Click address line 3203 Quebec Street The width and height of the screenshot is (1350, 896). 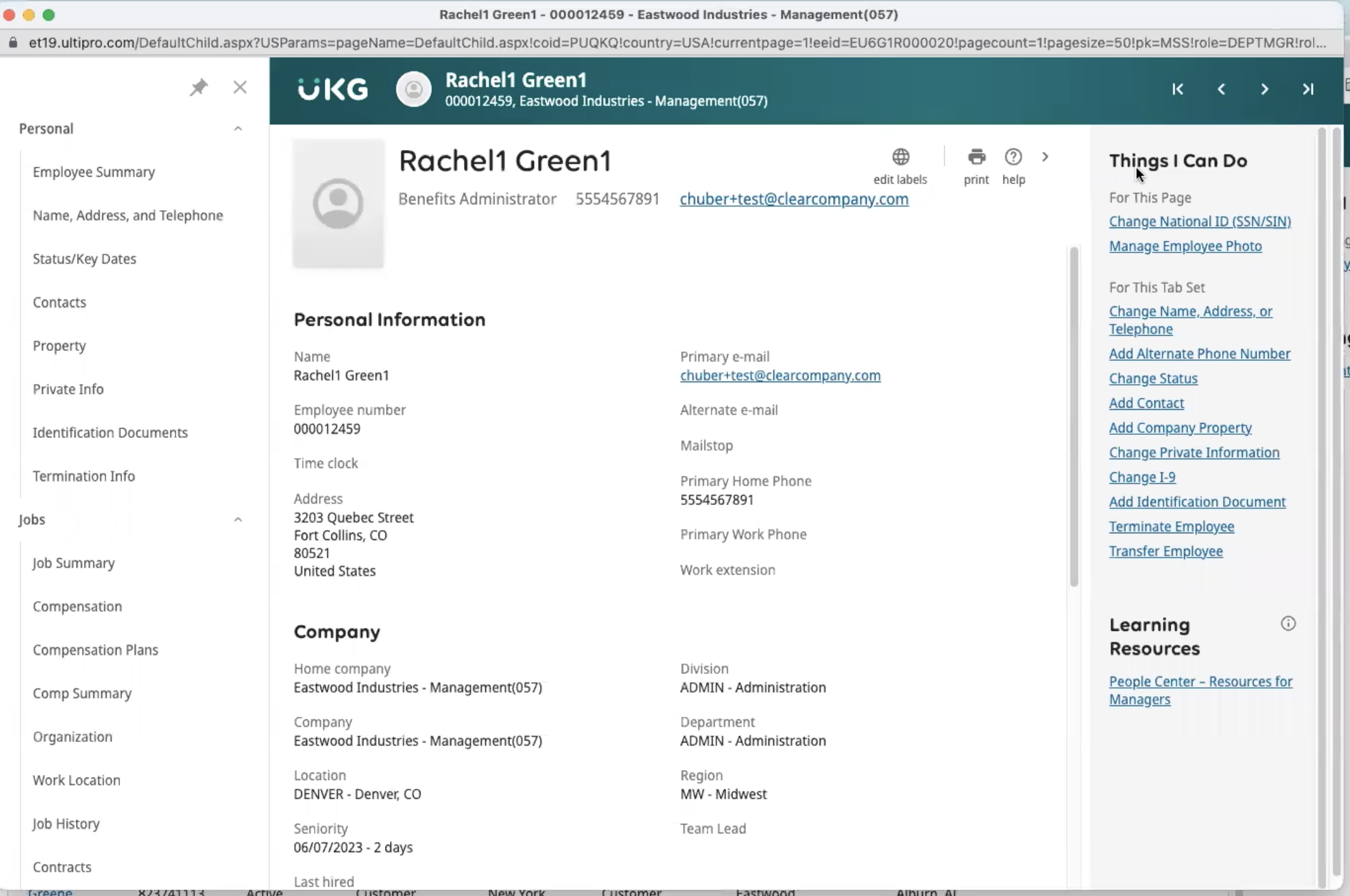coord(353,518)
